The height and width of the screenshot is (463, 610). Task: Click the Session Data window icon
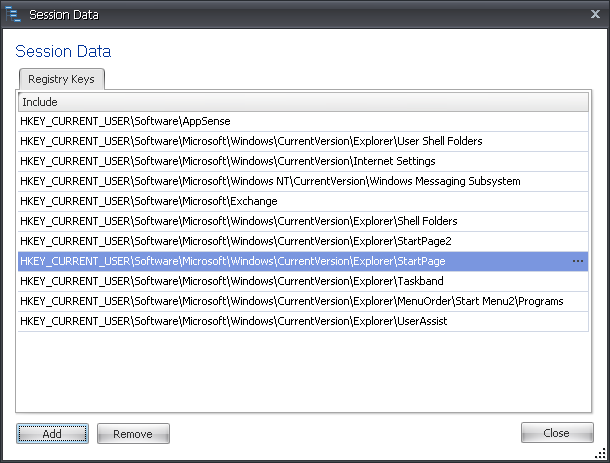[13, 14]
